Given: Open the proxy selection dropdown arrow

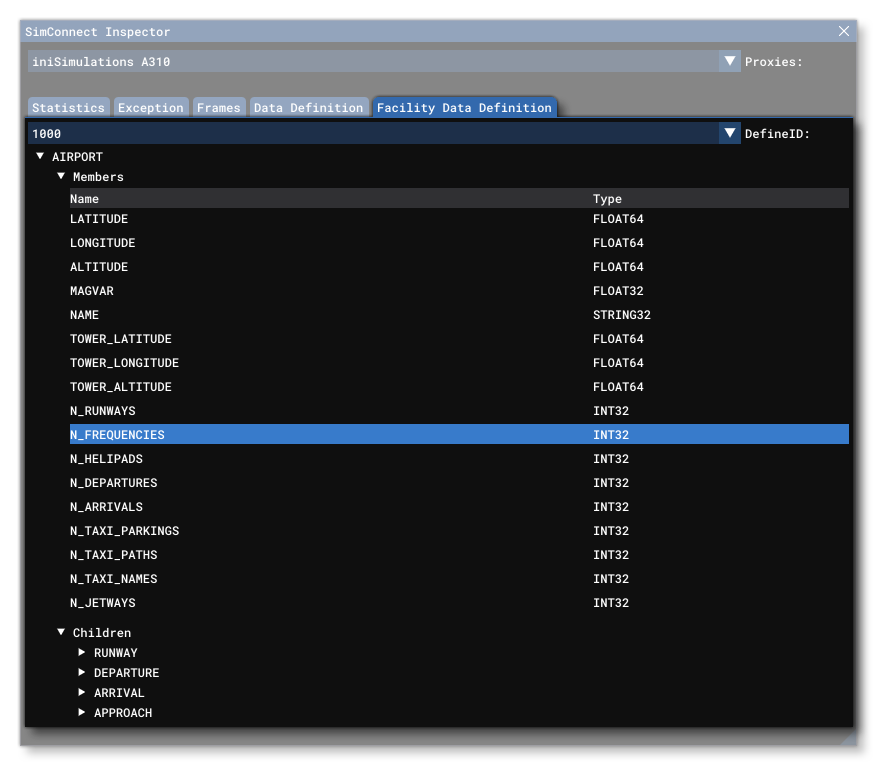Looking at the screenshot, I should pyautogui.click(x=729, y=61).
